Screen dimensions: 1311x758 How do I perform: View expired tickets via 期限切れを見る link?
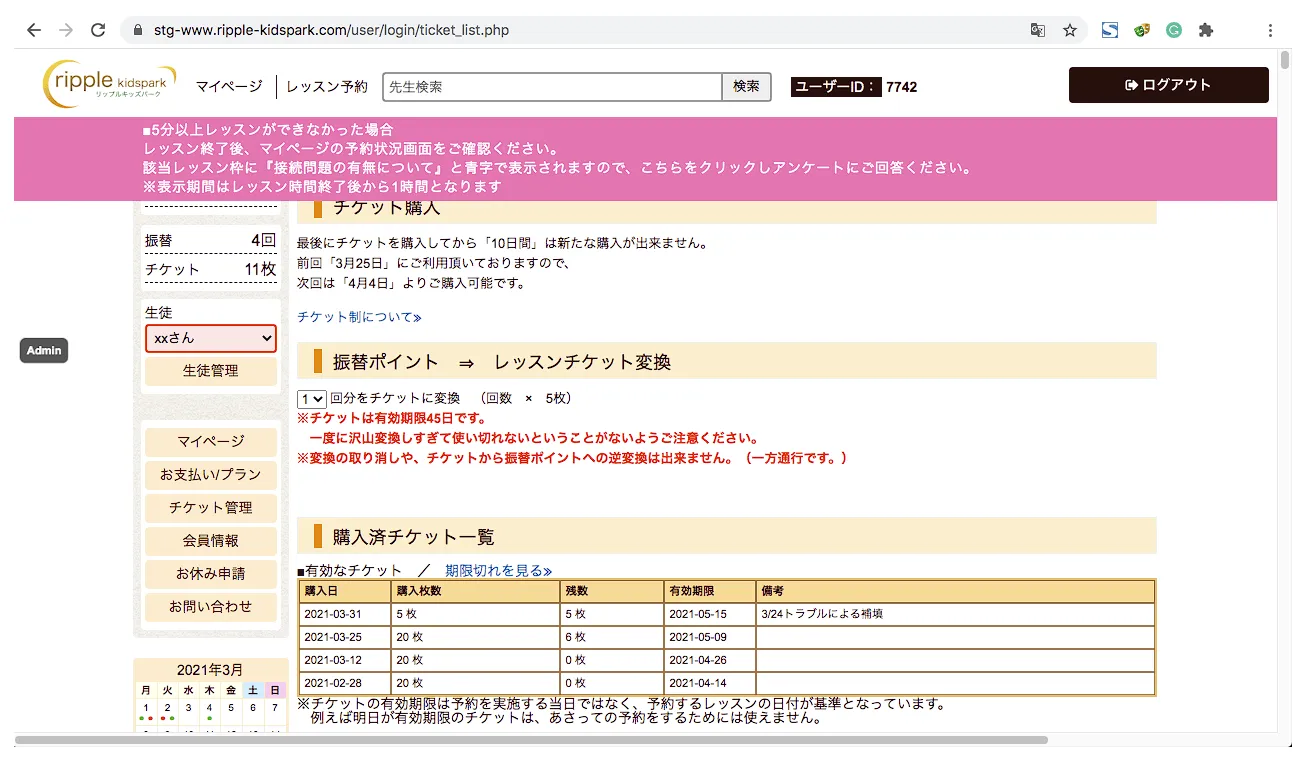tap(498, 570)
